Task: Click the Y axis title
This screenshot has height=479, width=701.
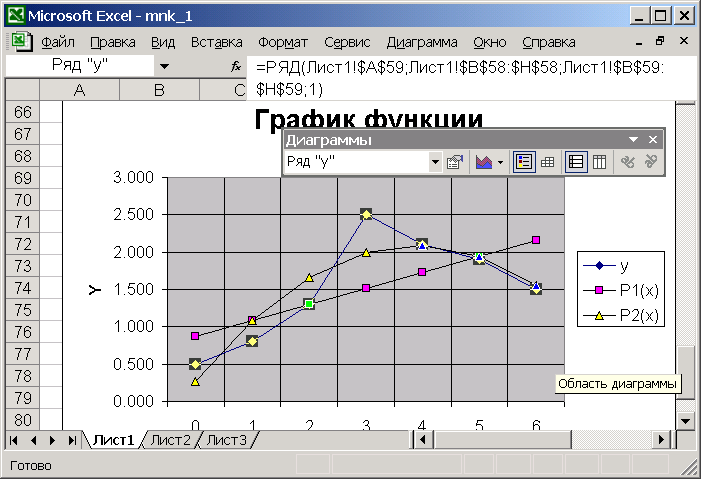Action: pos(94,290)
